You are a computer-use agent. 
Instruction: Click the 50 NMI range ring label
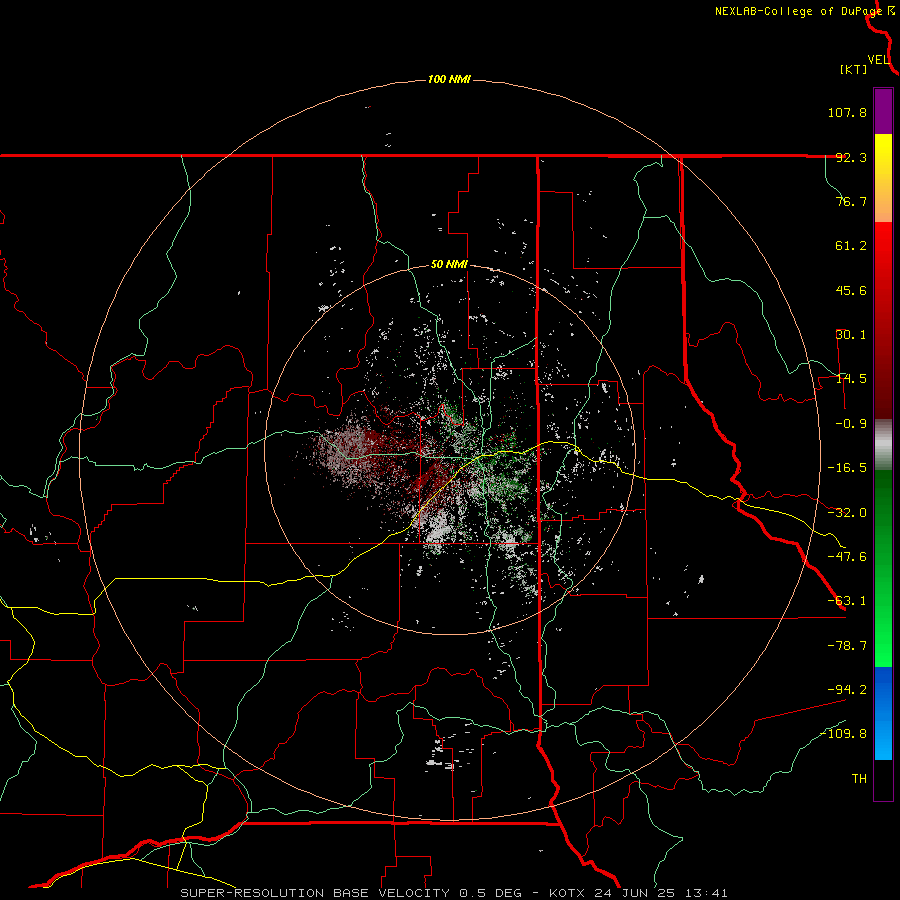coord(449,265)
